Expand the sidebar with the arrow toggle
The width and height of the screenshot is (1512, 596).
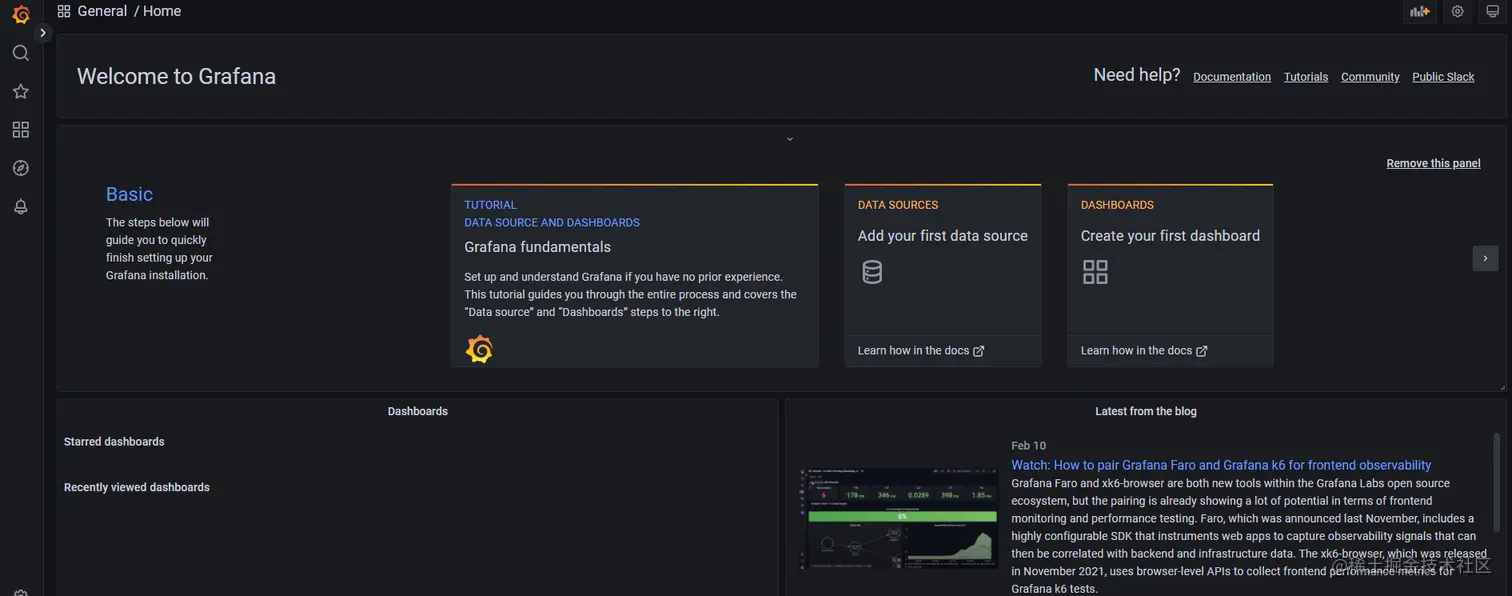[x=43, y=33]
